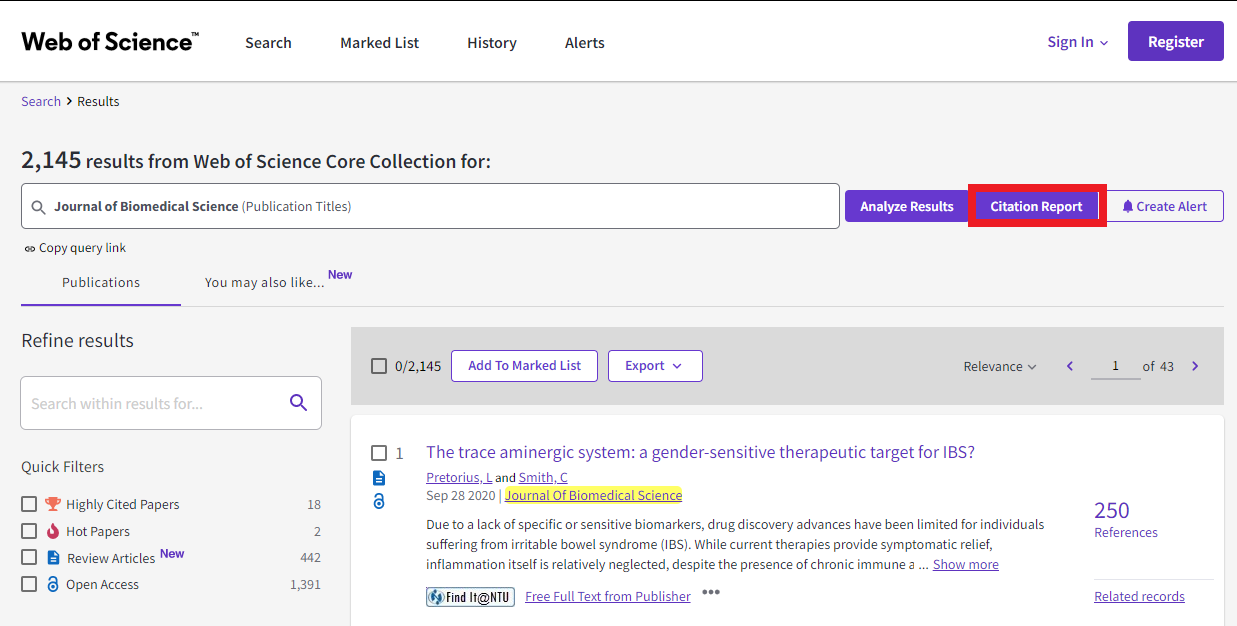The width and height of the screenshot is (1237, 626).
Task: Click the document icon beside result 1
Action: click(379, 477)
